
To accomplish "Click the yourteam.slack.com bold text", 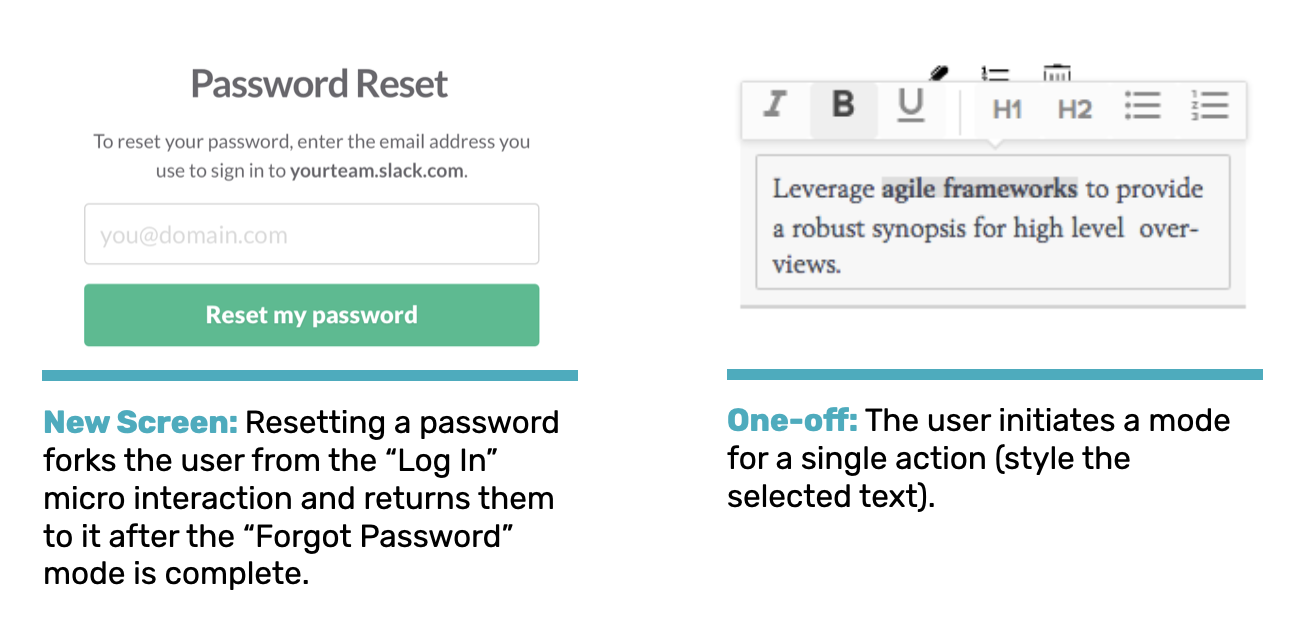I will click(377, 170).
